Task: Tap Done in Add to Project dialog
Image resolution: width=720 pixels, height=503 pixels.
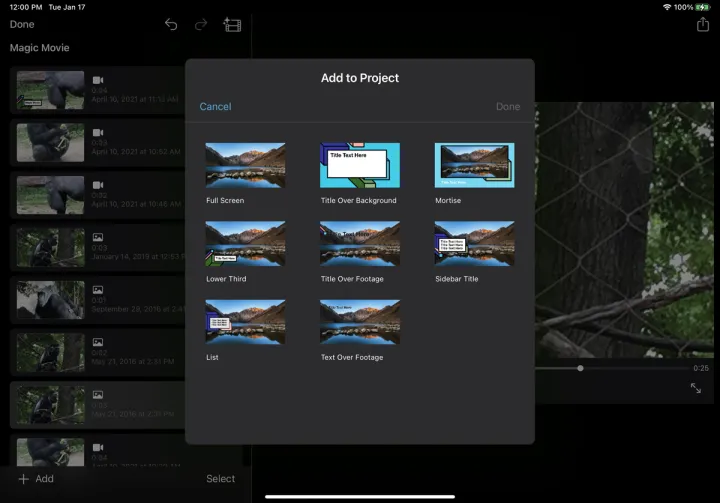Action: (508, 107)
